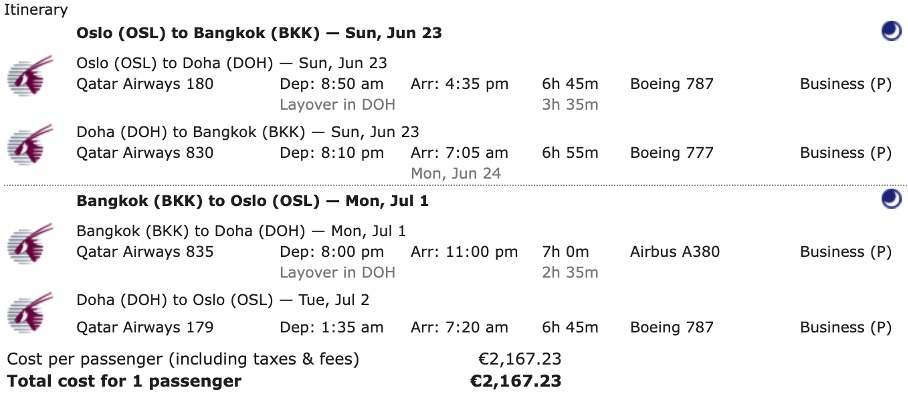Click the 2h 35m Doha layover duration
908x396 pixels.
pyautogui.click(x=570, y=272)
